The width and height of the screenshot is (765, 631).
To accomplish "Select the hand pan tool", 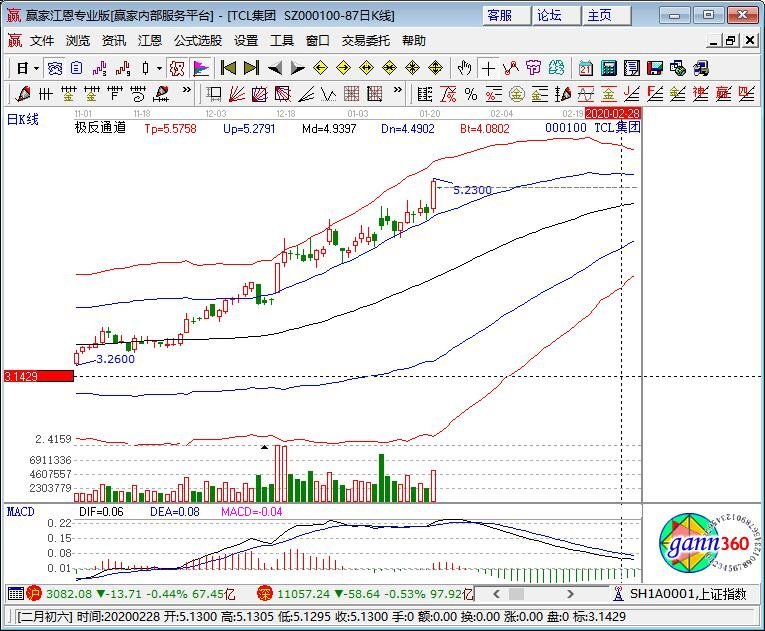I will point(464,68).
